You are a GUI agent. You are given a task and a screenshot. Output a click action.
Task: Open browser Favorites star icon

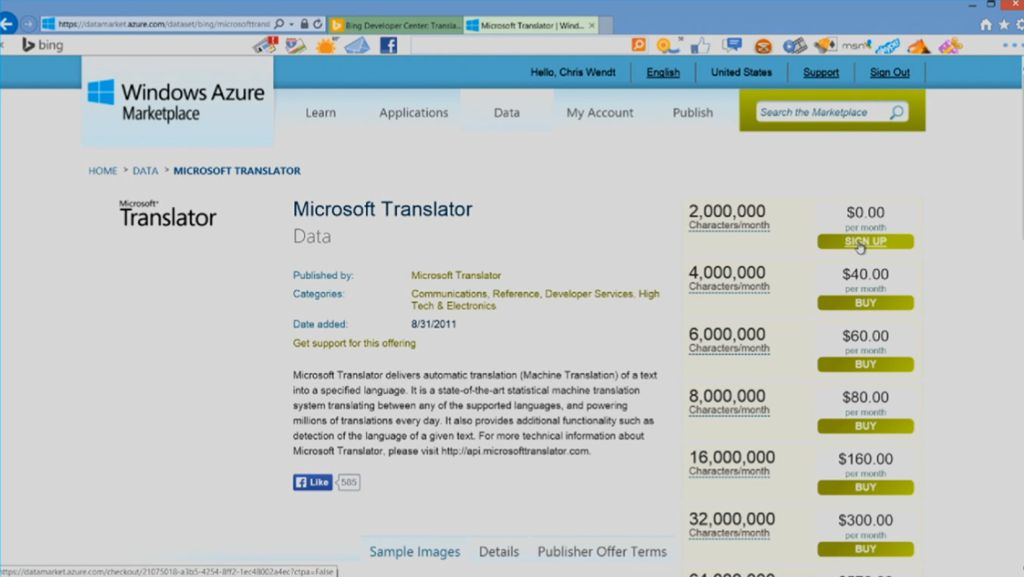[x=1004, y=25]
